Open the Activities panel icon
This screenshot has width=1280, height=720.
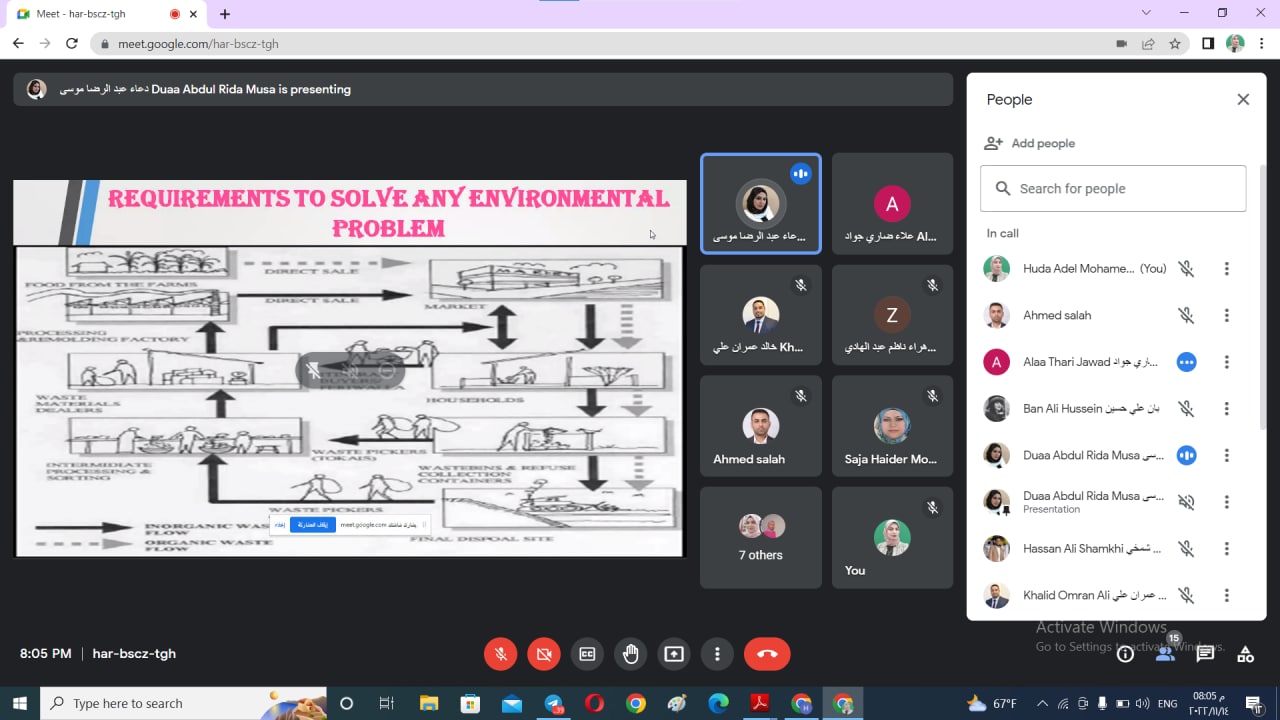pos(1245,654)
